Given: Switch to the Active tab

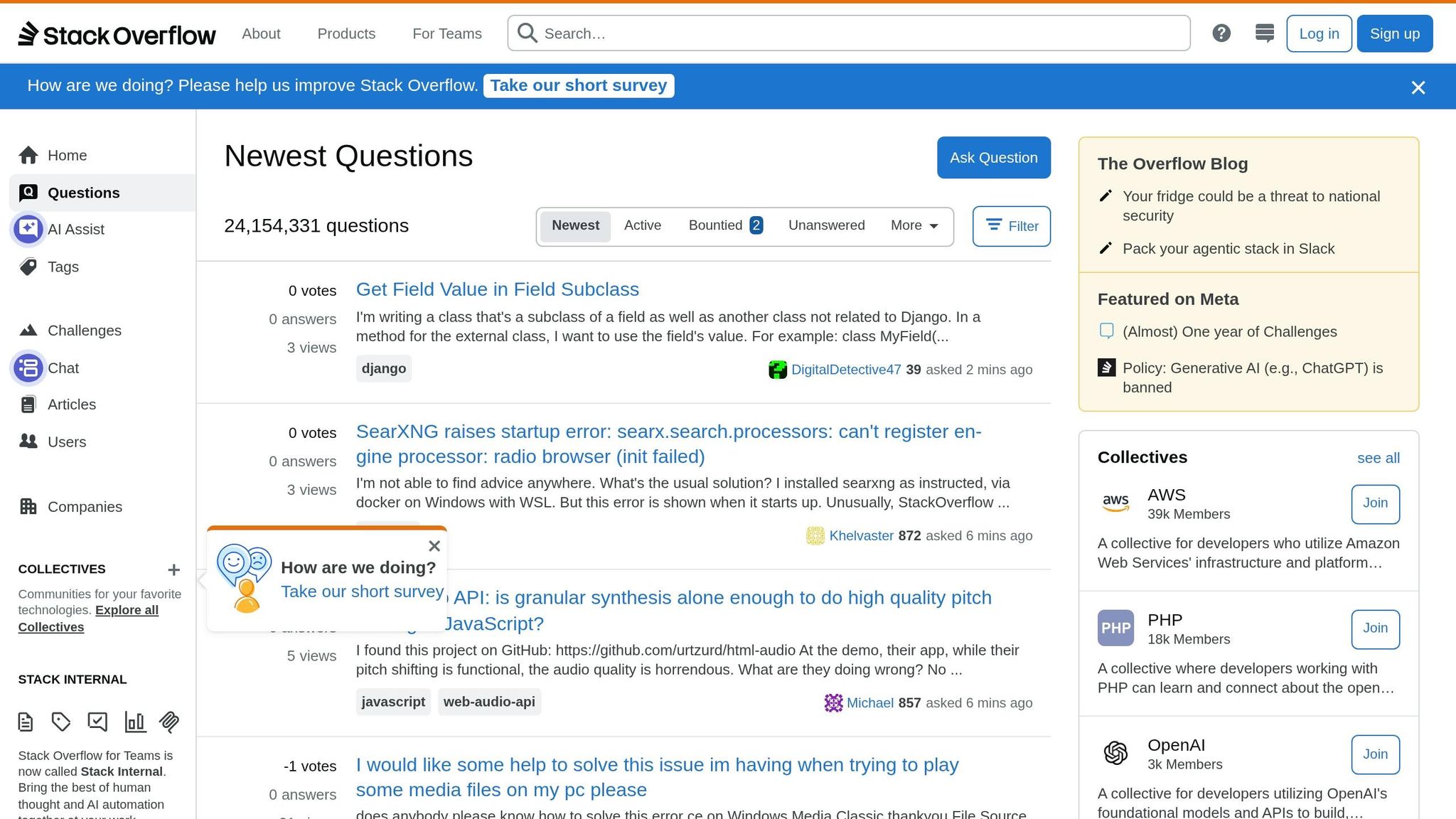Looking at the screenshot, I should pyautogui.click(x=643, y=225).
